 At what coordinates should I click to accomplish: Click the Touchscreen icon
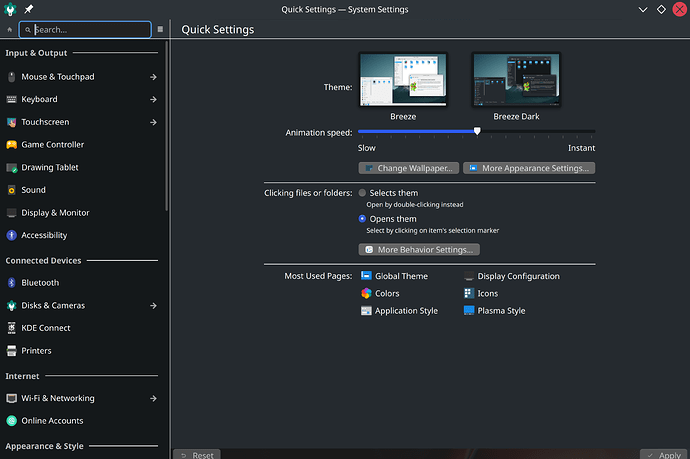(x=12, y=122)
